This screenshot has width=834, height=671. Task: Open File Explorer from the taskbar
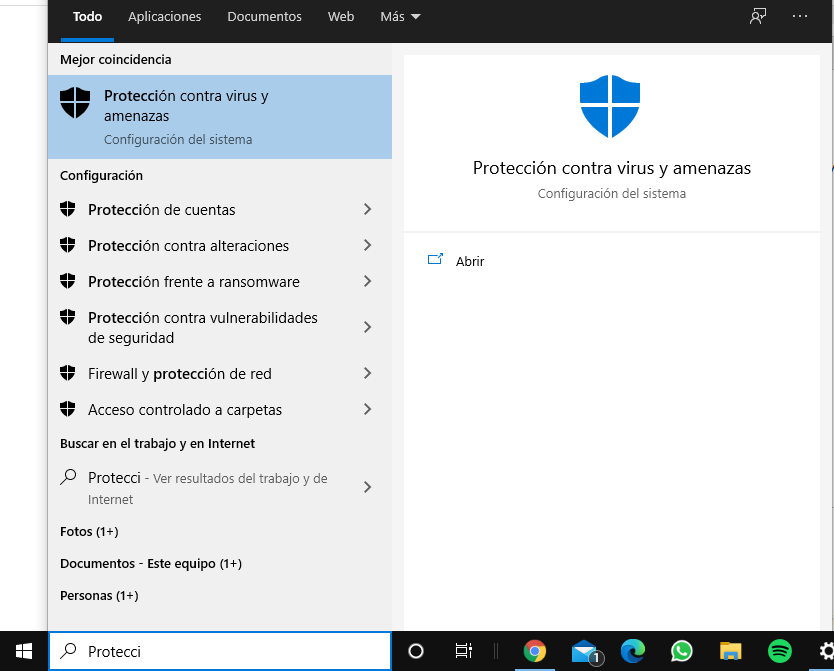tap(730, 651)
